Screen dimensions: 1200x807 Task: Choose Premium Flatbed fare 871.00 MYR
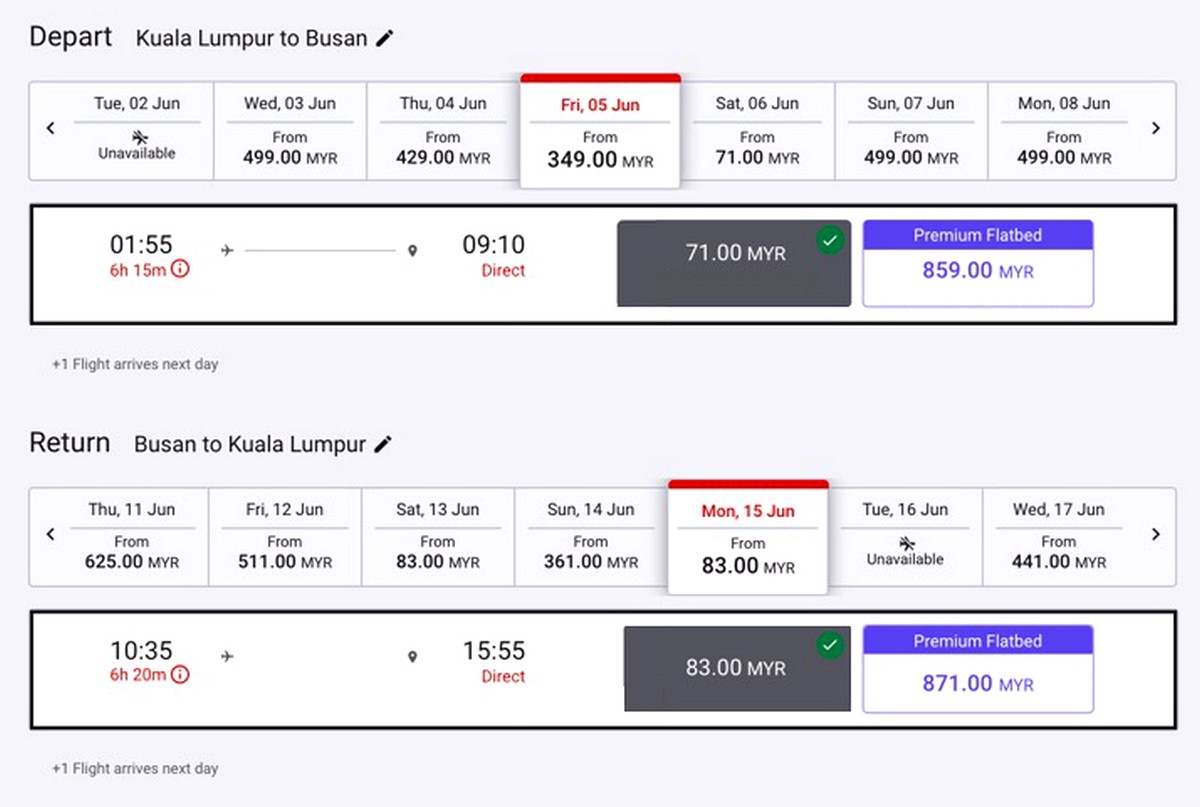click(x=978, y=669)
